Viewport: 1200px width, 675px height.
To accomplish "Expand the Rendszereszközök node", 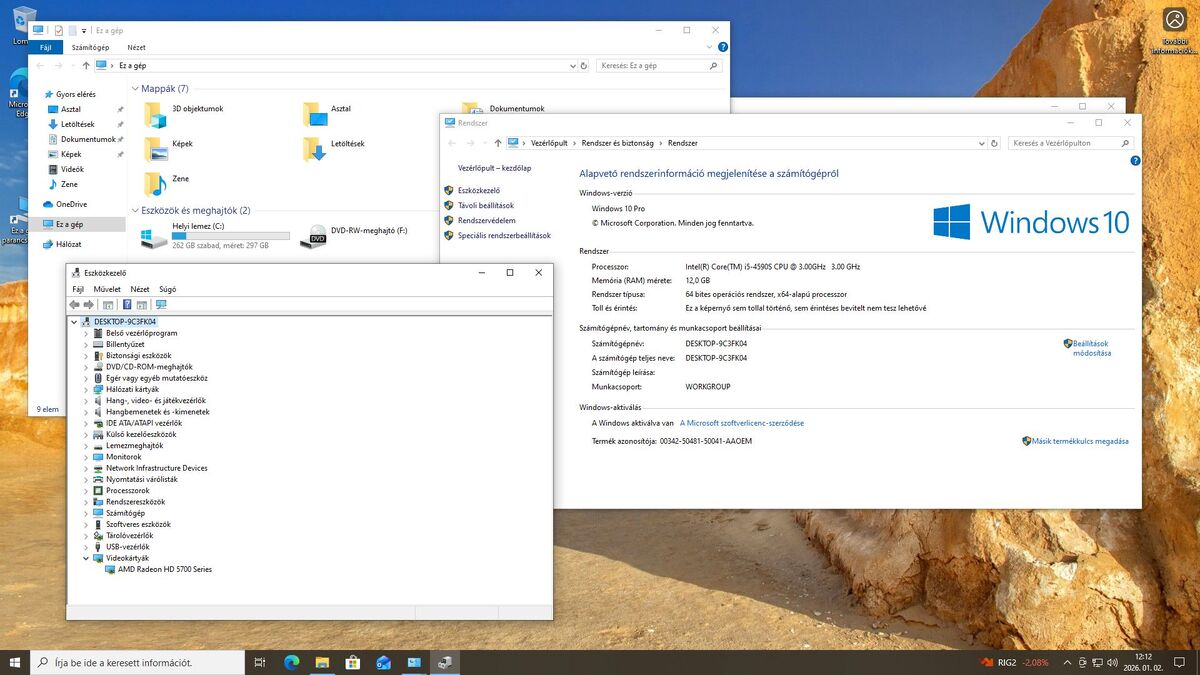I will click(x=86, y=502).
